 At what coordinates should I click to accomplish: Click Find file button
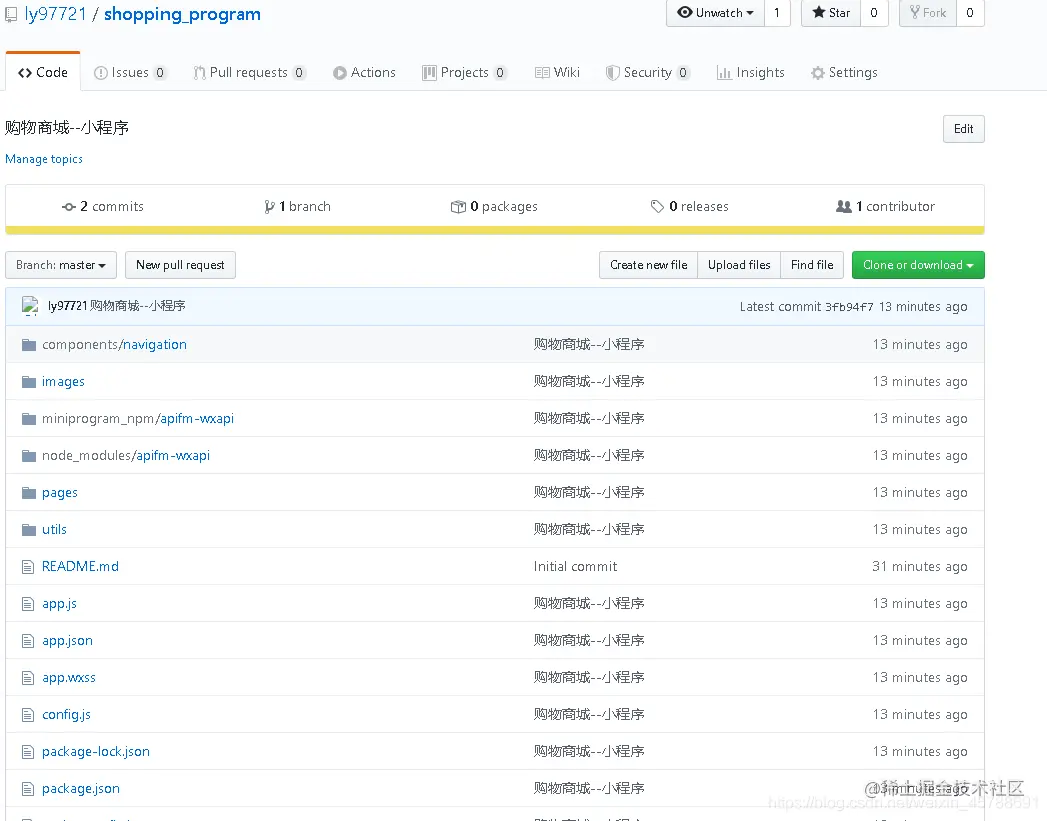pyautogui.click(x=812, y=265)
